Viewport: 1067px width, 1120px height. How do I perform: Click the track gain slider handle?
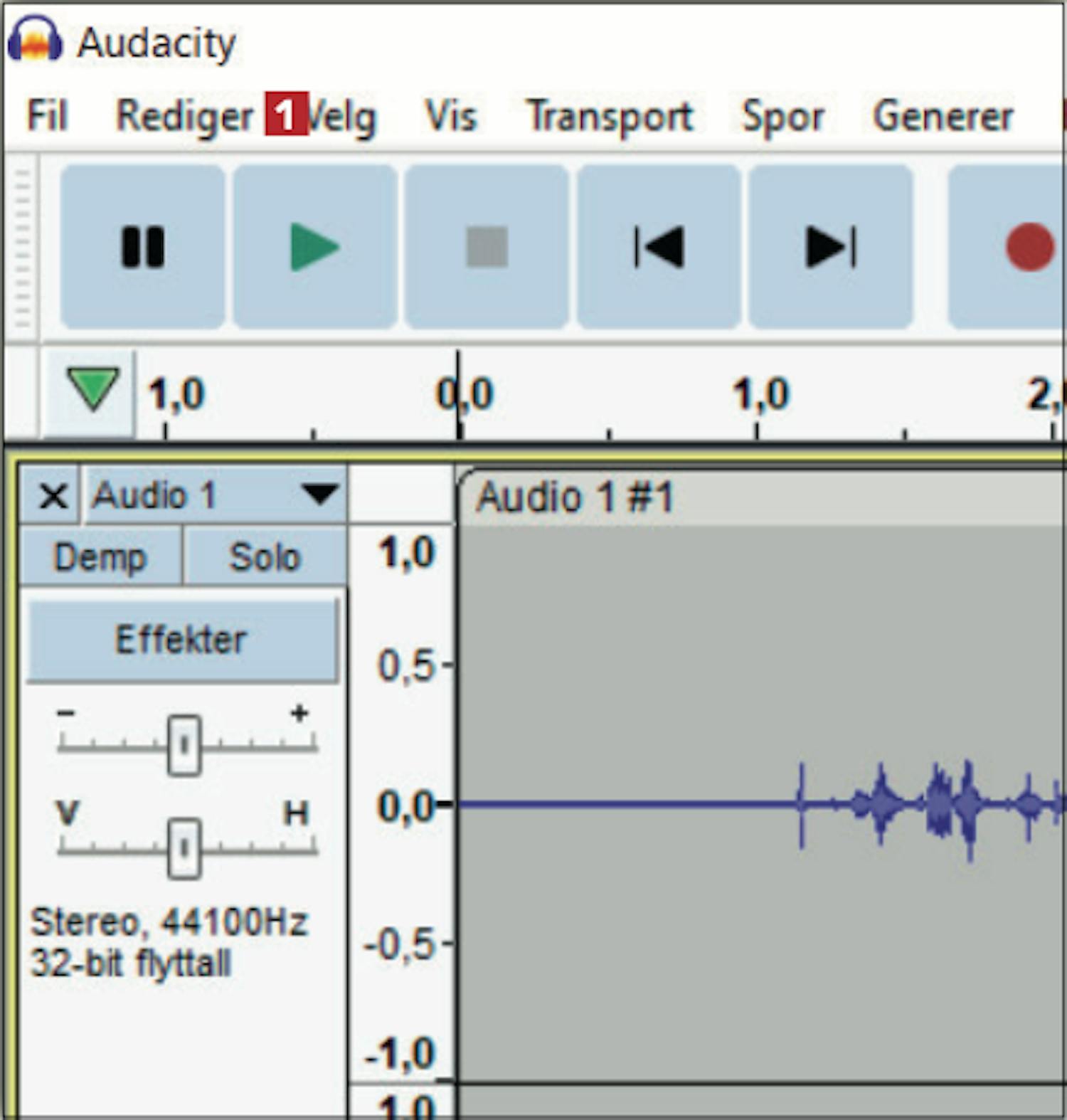pyautogui.click(x=184, y=745)
